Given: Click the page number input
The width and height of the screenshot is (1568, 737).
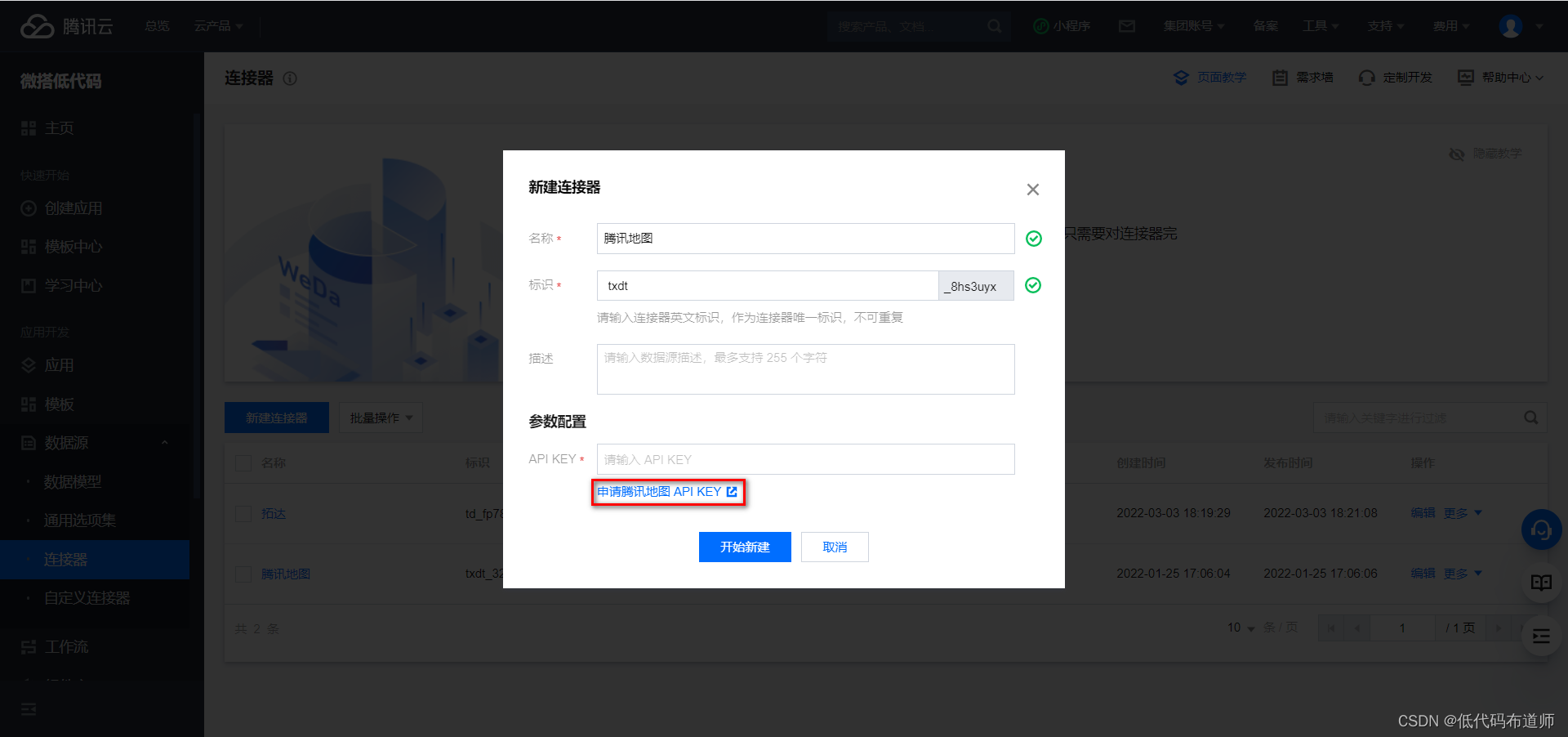Looking at the screenshot, I should coord(1403,628).
